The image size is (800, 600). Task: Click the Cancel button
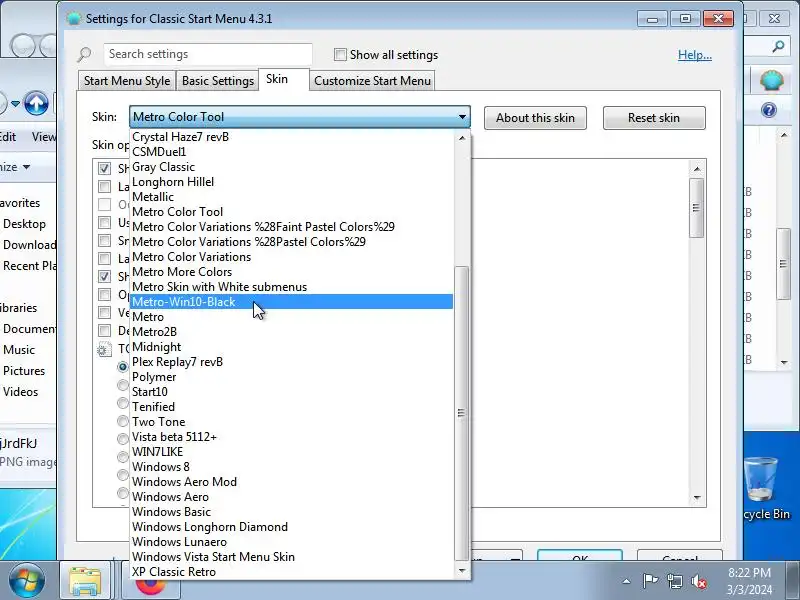pos(680,556)
